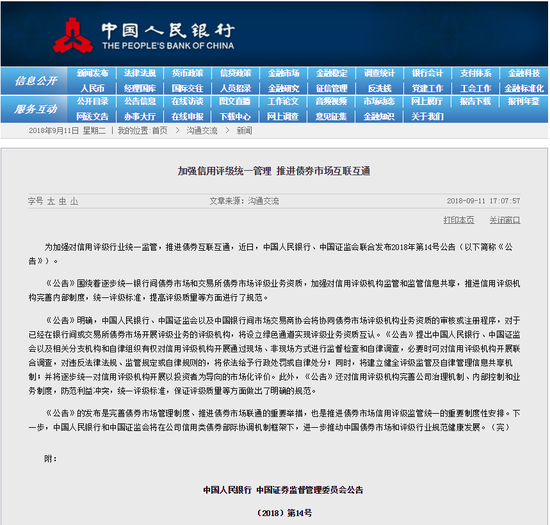Set font size to medium (中)

[62, 201]
